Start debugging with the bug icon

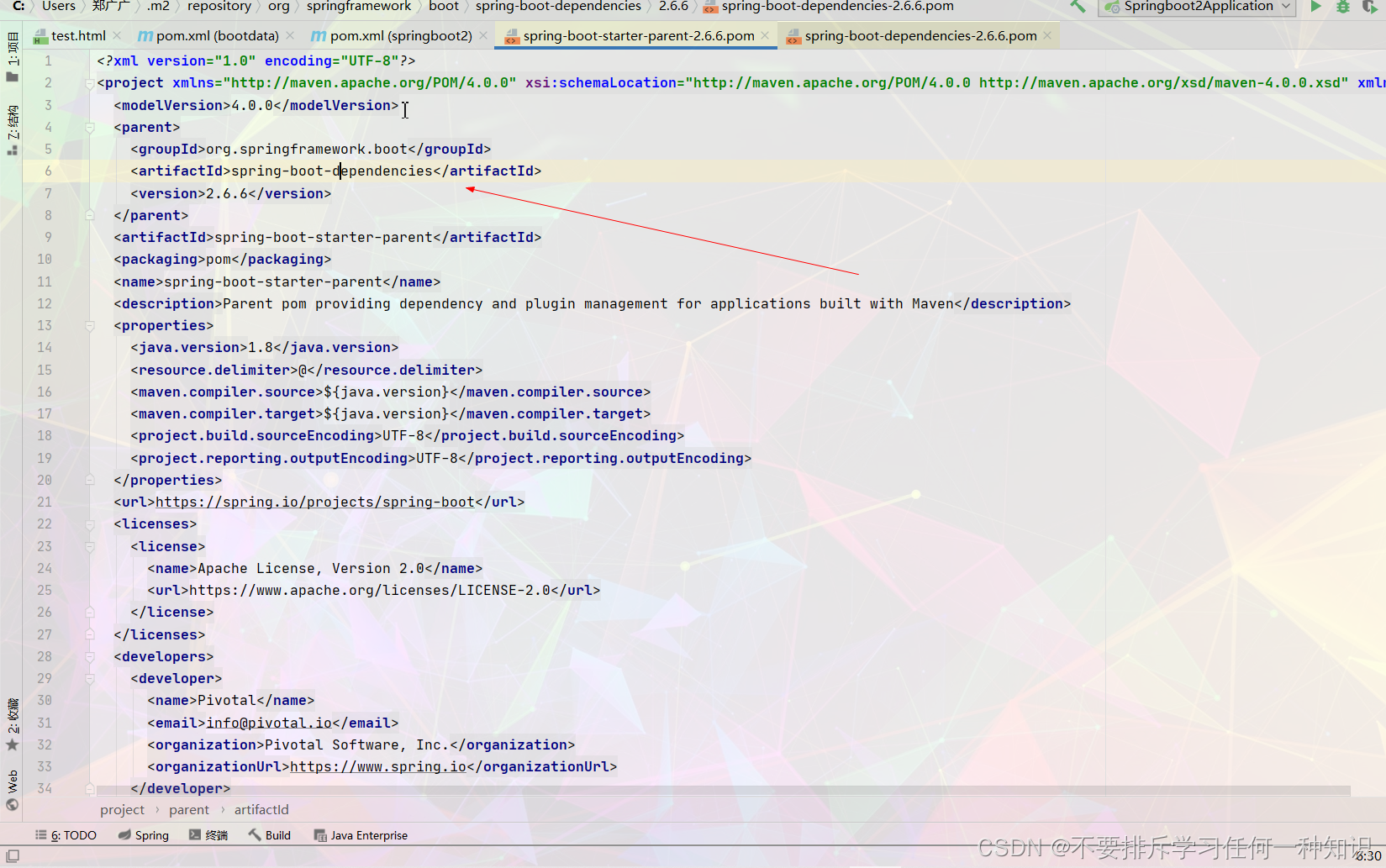pos(1343,7)
